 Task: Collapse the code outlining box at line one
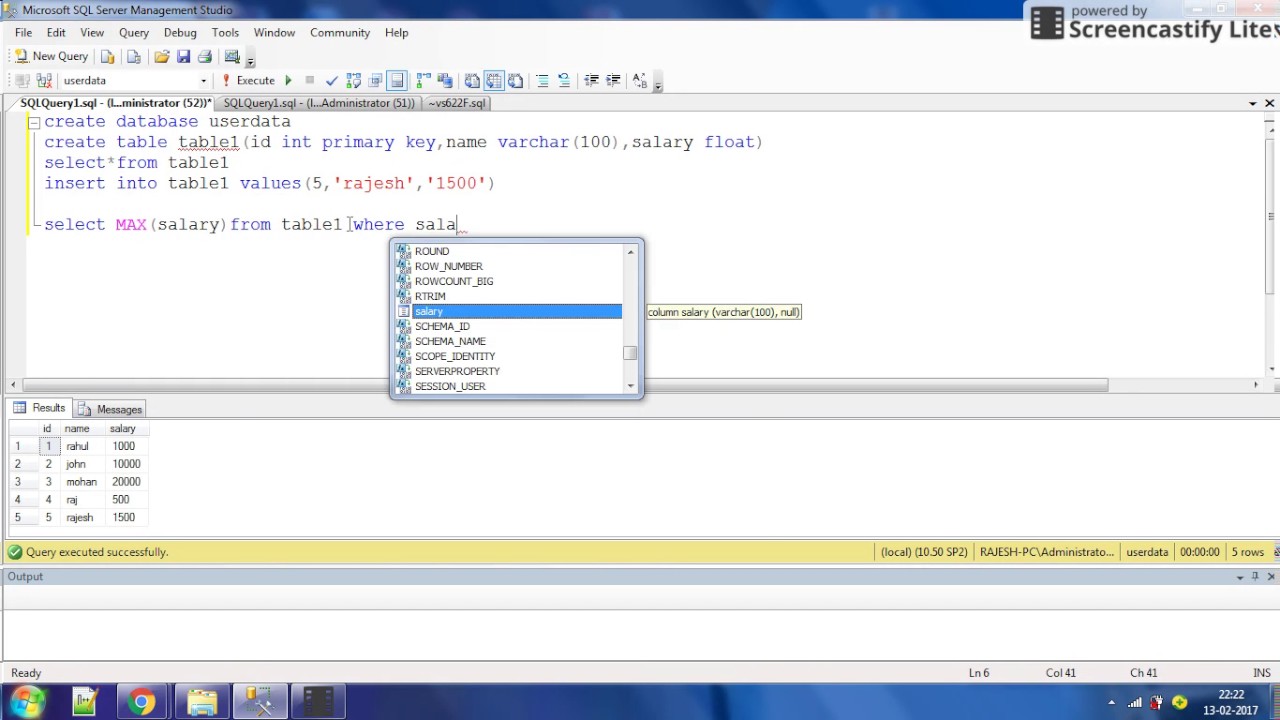[34, 122]
